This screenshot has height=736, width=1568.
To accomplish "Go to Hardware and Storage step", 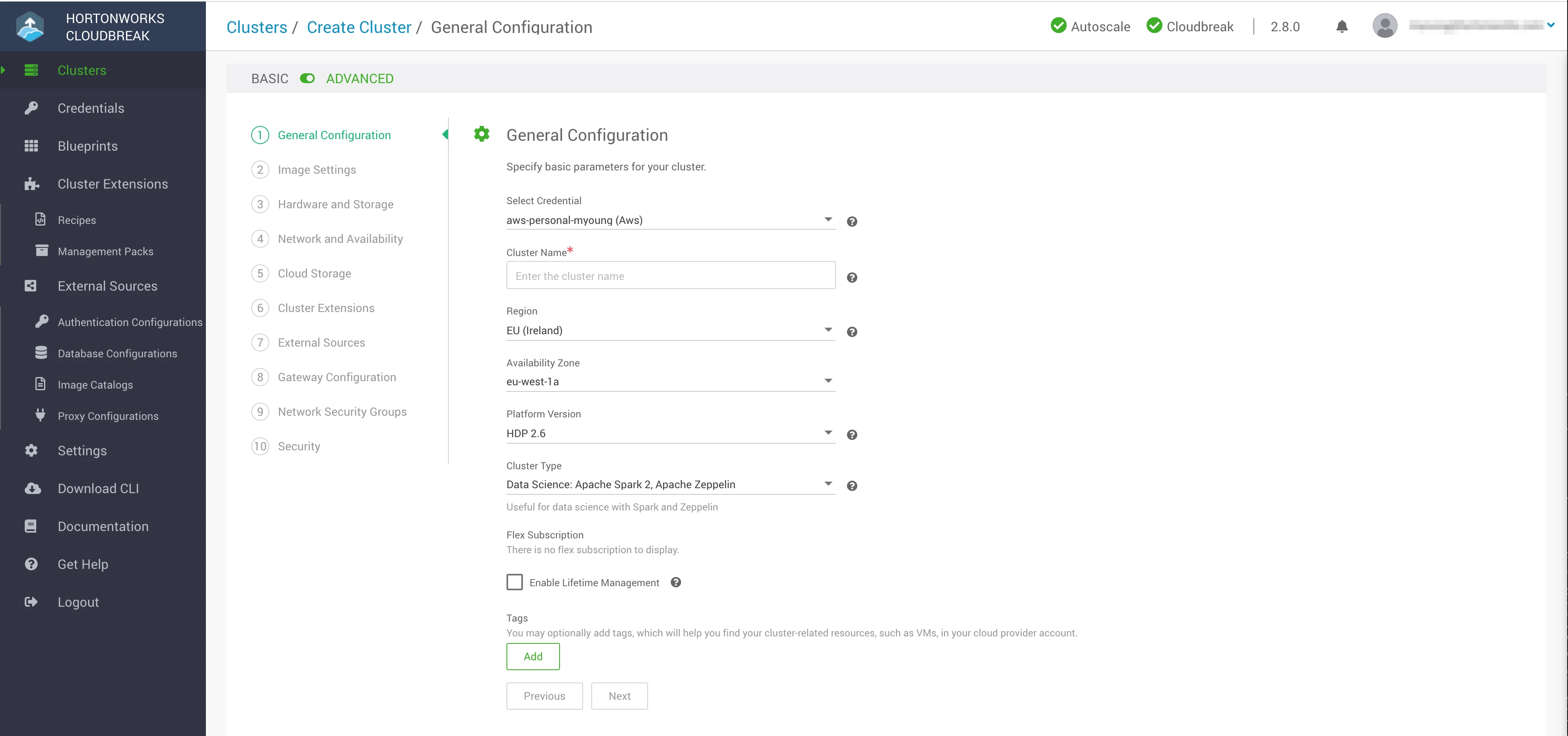I will point(322,205).
